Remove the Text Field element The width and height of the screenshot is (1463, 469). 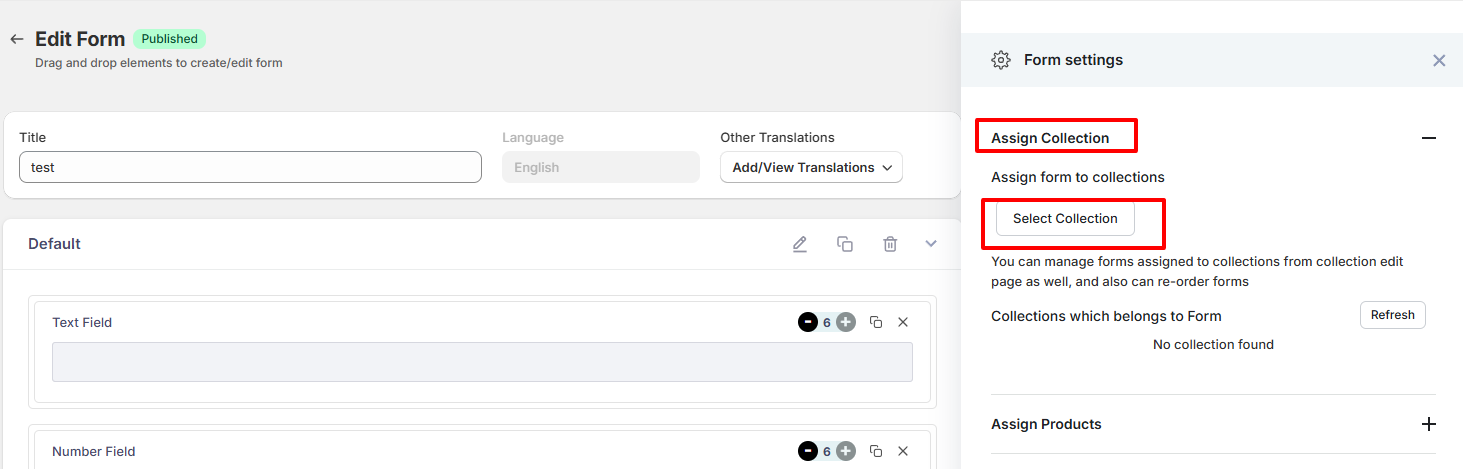click(x=903, y=322)
